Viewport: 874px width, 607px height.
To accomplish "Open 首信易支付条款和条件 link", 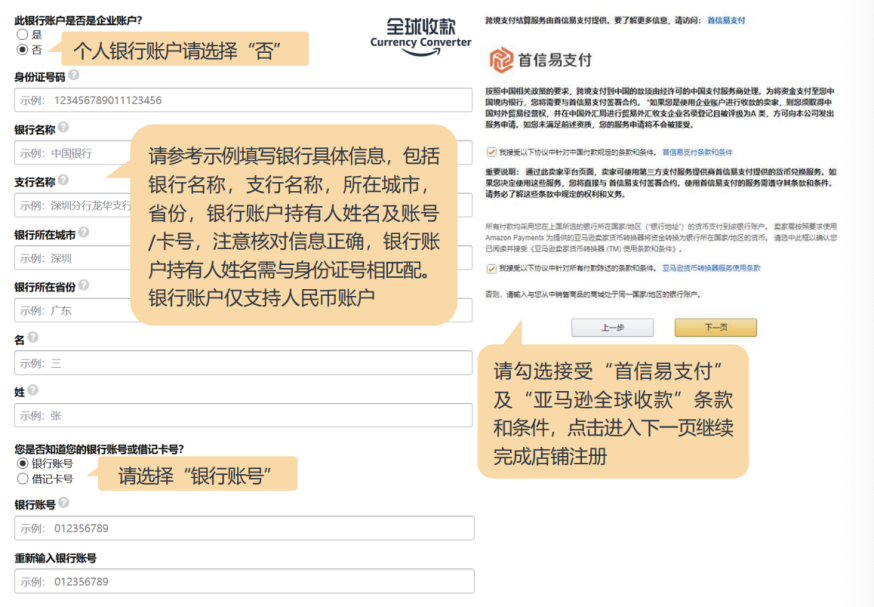I will pyautogui.click(x=697, y=152).
